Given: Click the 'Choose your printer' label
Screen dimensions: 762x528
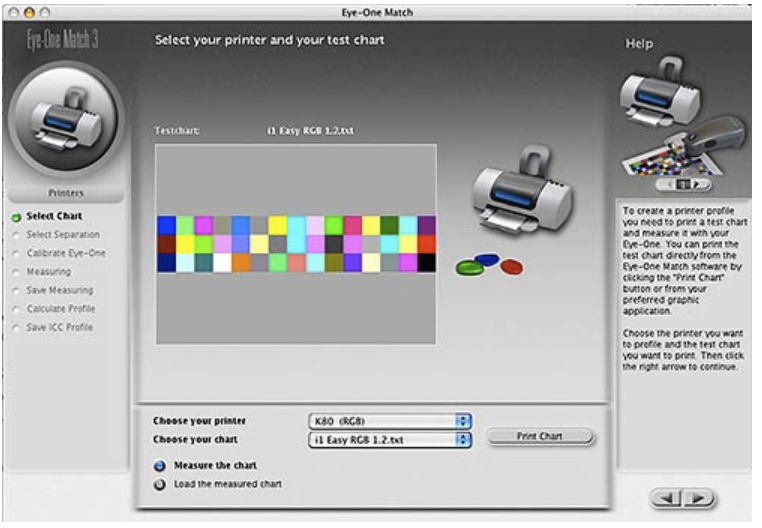Looking at the screenshot, I should 199,421.
